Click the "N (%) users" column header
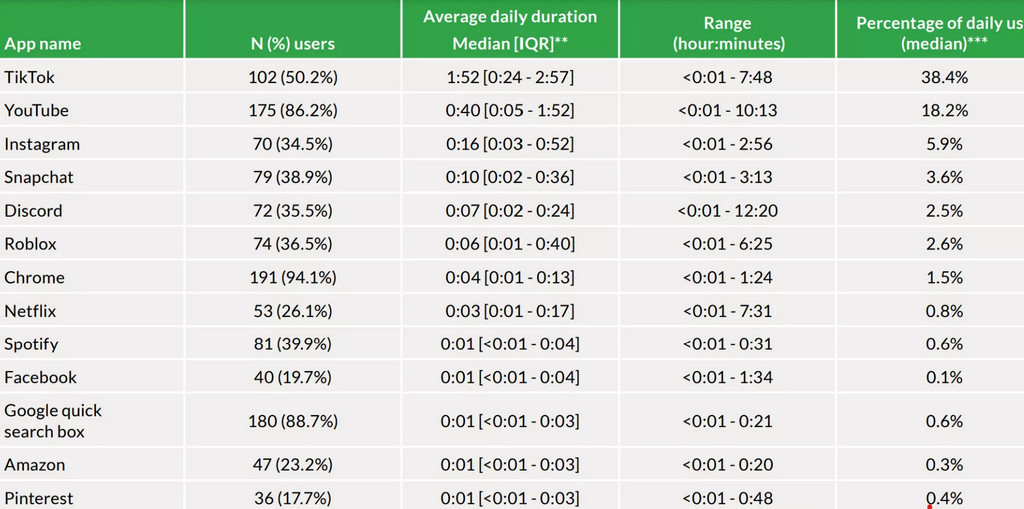 point(292,44)
